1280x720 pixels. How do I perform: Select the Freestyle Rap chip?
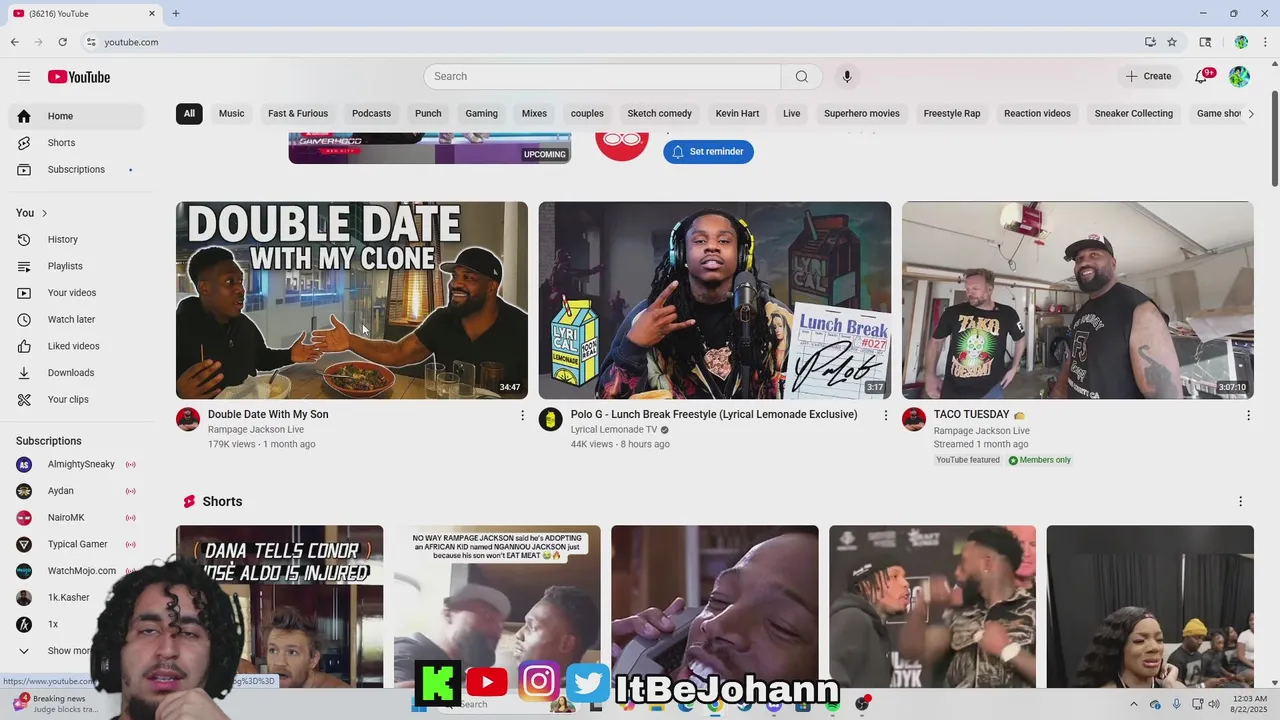pos(952,114)
